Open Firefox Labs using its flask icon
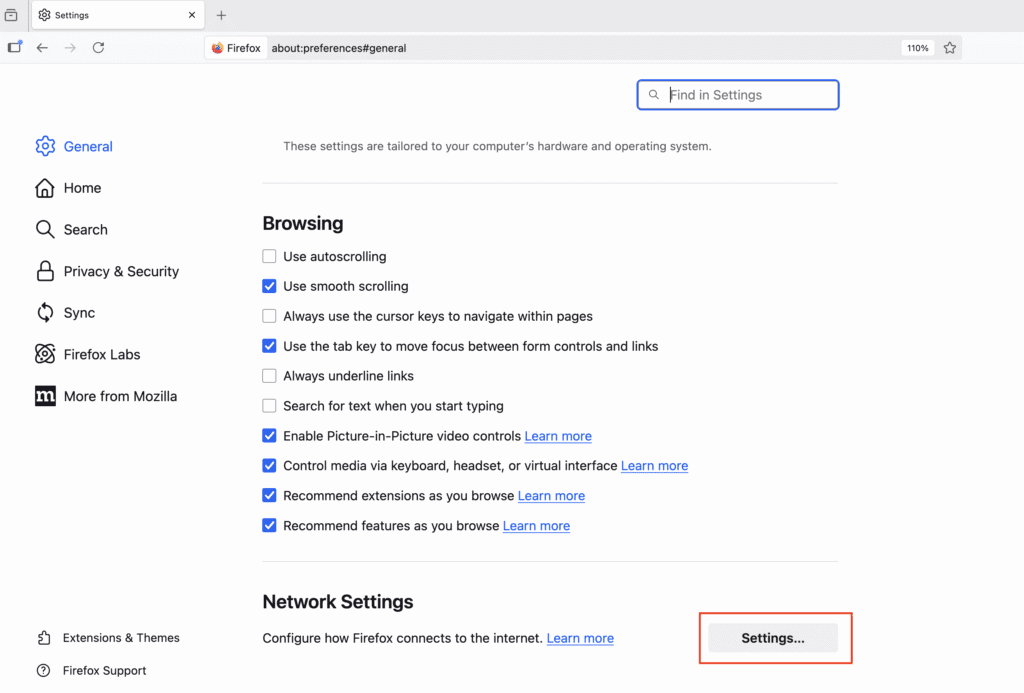1024x693 pixels. (45, 354)
